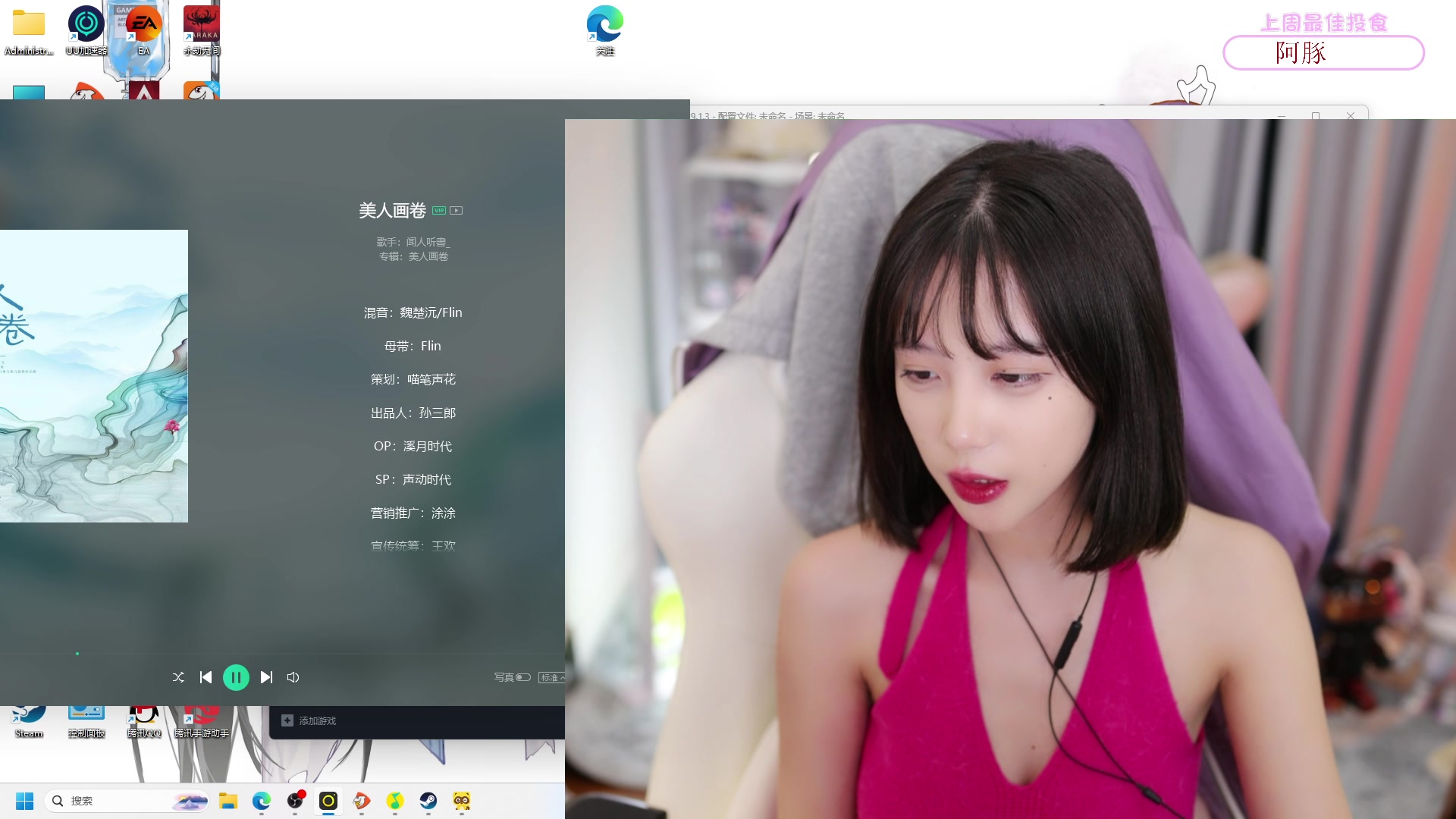Skip to the previous track
Image resolution: width=1456 pixels, height=819 pixels.
point(206,677)
